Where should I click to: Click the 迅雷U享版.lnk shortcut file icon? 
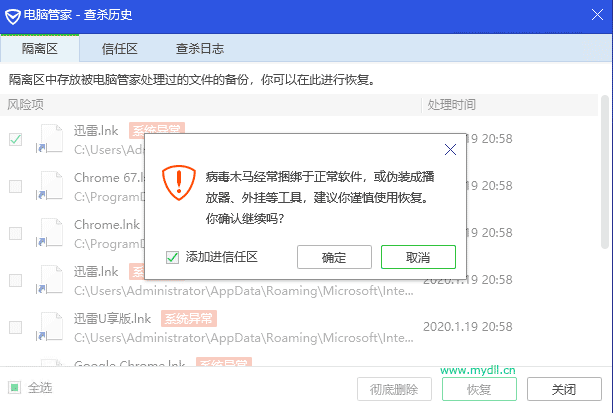50,327
